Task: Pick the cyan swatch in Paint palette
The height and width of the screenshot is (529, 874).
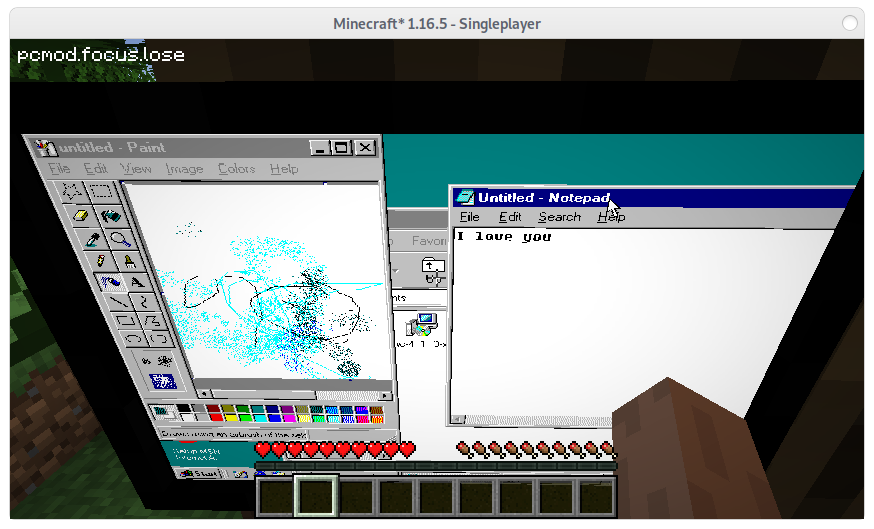Action: (260, 418)
